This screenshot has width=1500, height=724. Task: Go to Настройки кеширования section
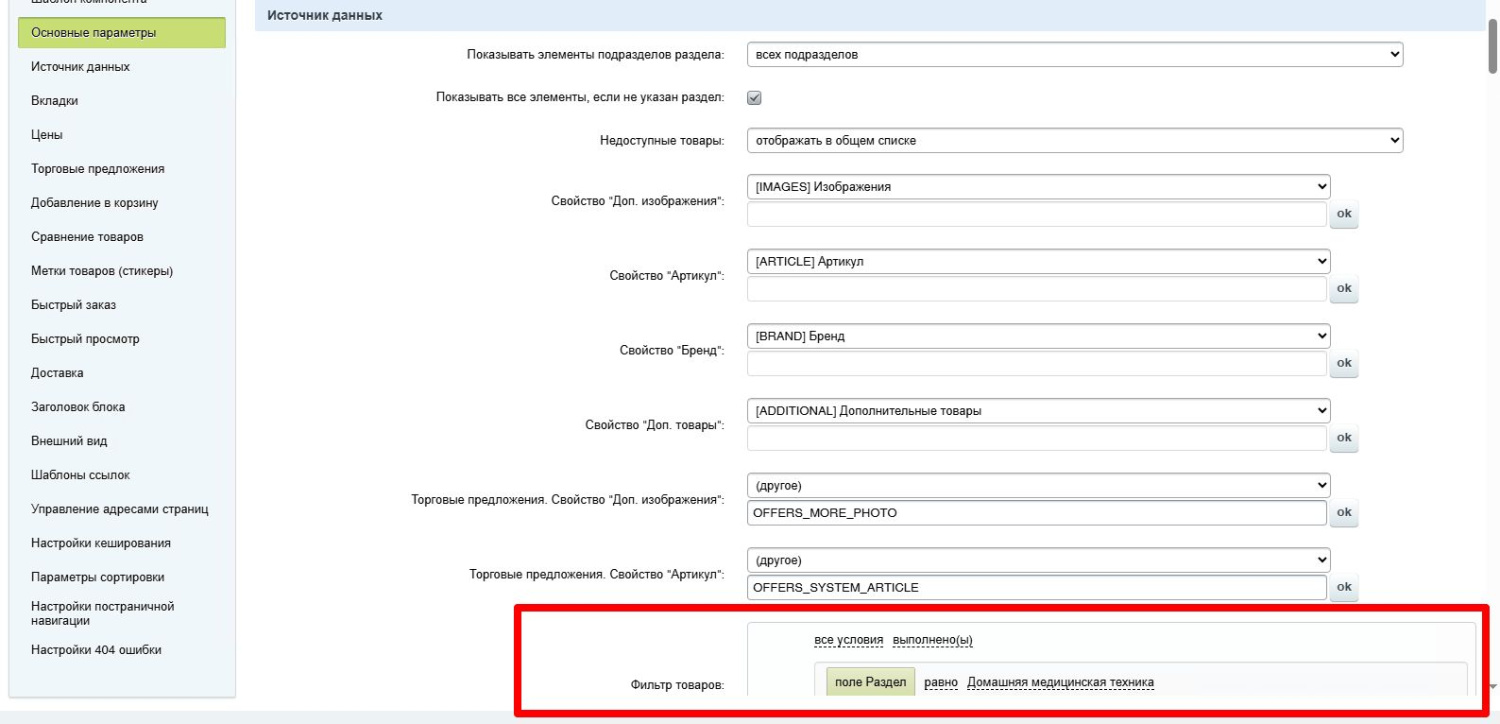(x=101, y=543)
